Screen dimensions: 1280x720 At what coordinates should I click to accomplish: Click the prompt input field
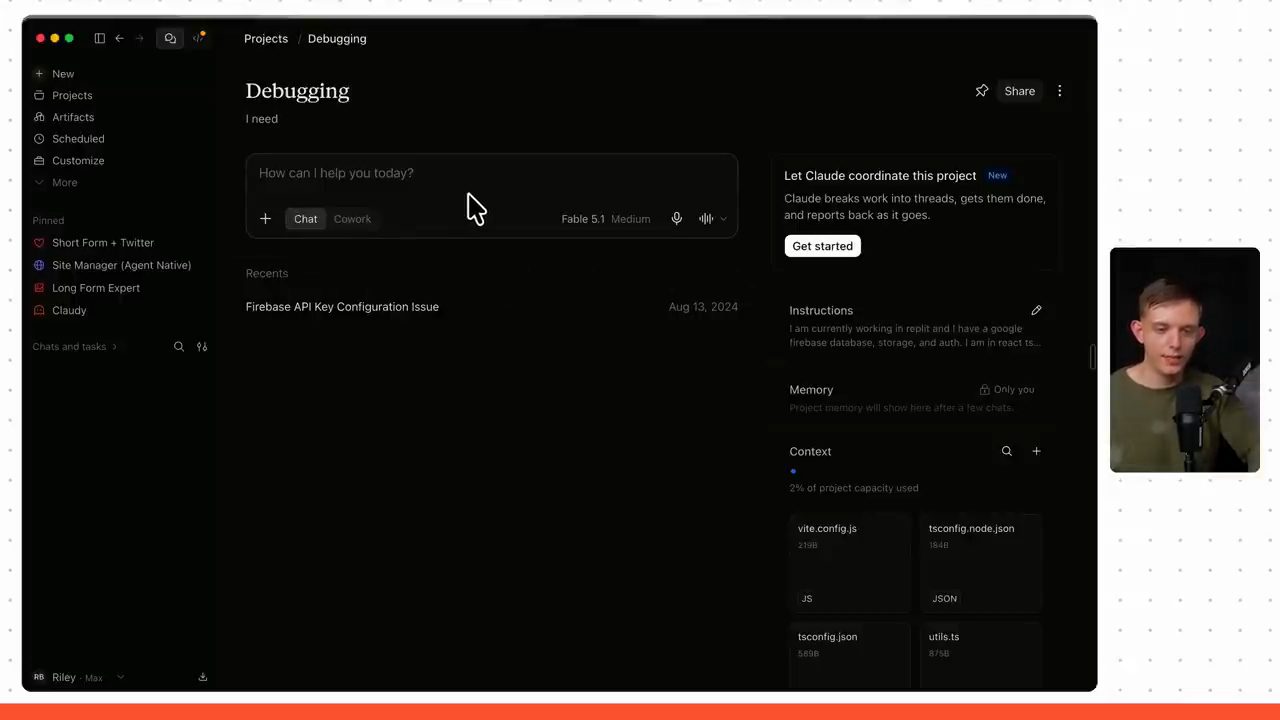pos(492,173)
